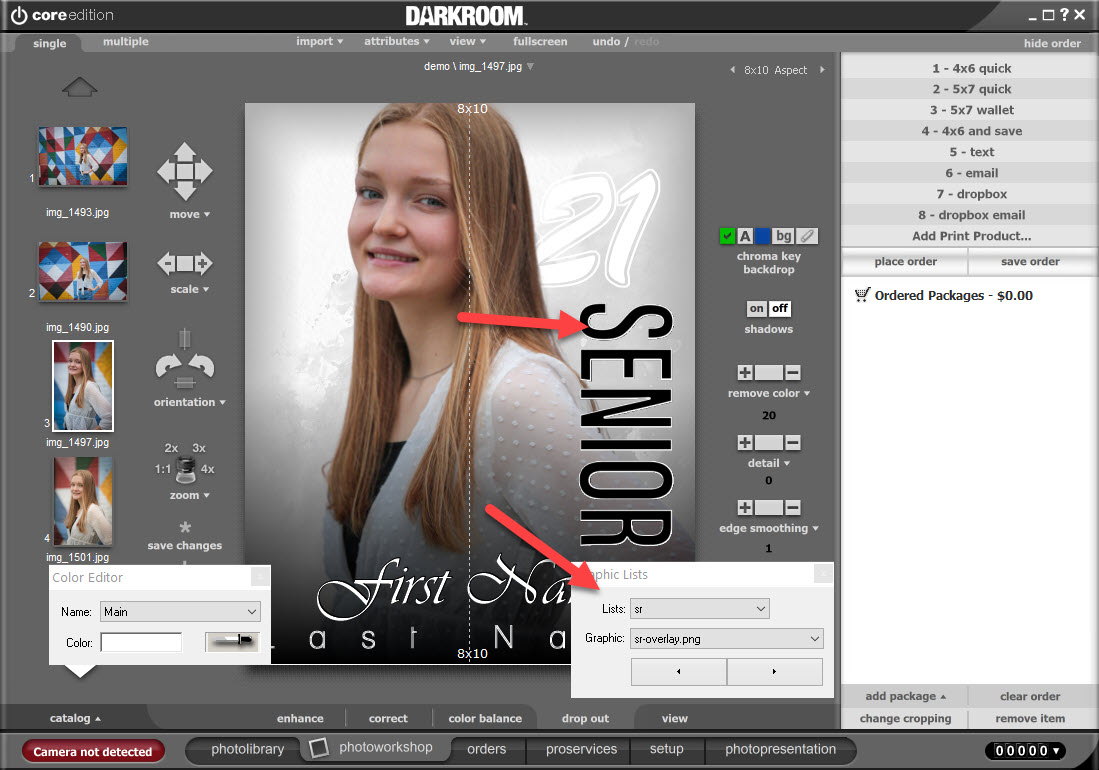Image resolution: width=1099 pixels, height=770 pixels.
Task: Open the photolibrary tab
Action: click(x=247, y=749)
